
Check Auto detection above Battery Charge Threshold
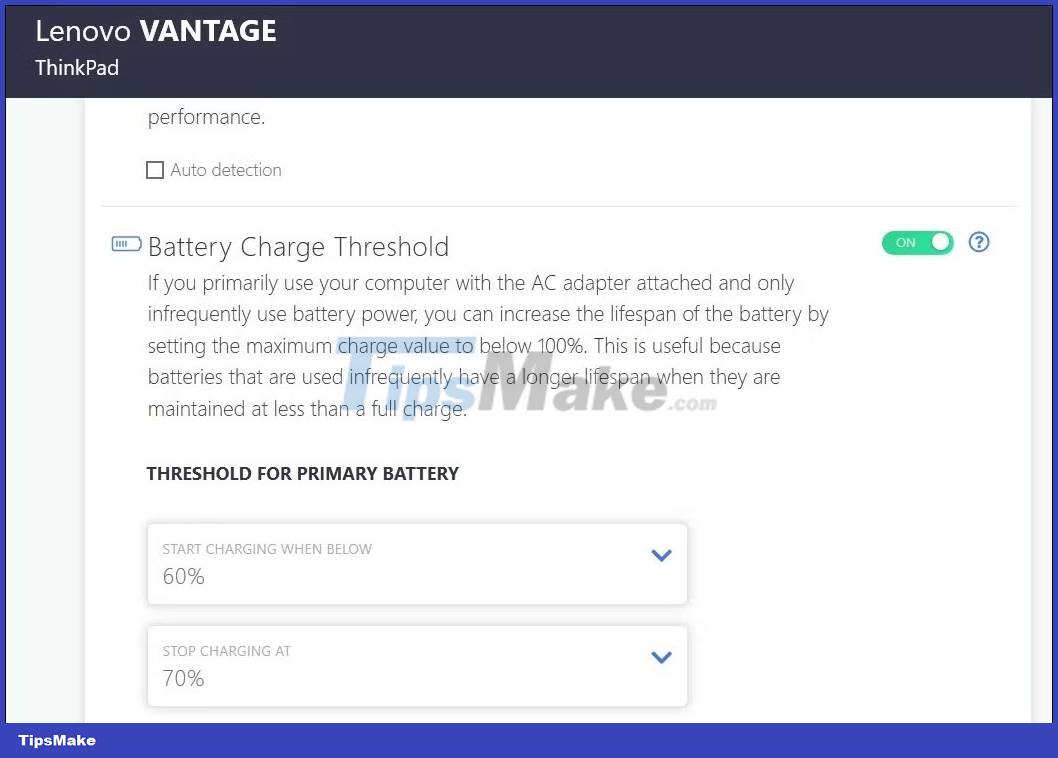click(x=155, y=170)
